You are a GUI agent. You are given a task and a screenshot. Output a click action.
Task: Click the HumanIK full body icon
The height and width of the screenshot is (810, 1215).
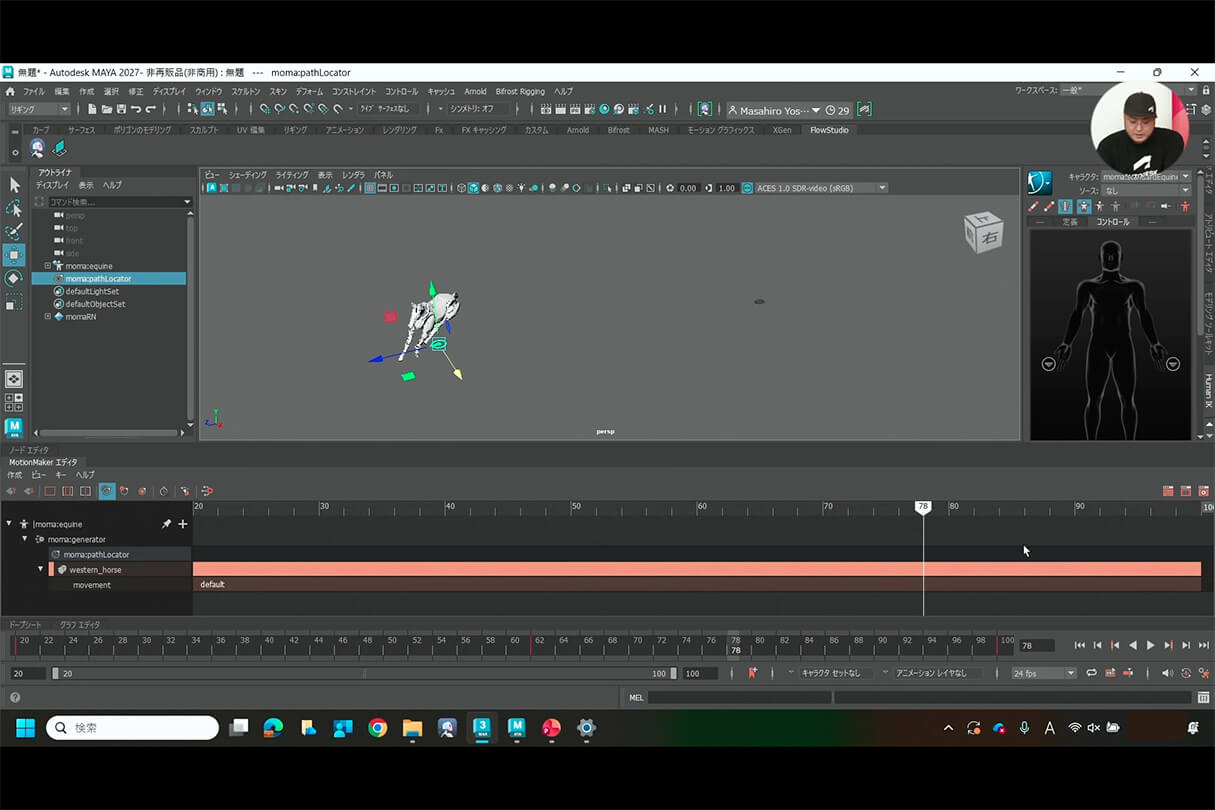pos(1083,206)
